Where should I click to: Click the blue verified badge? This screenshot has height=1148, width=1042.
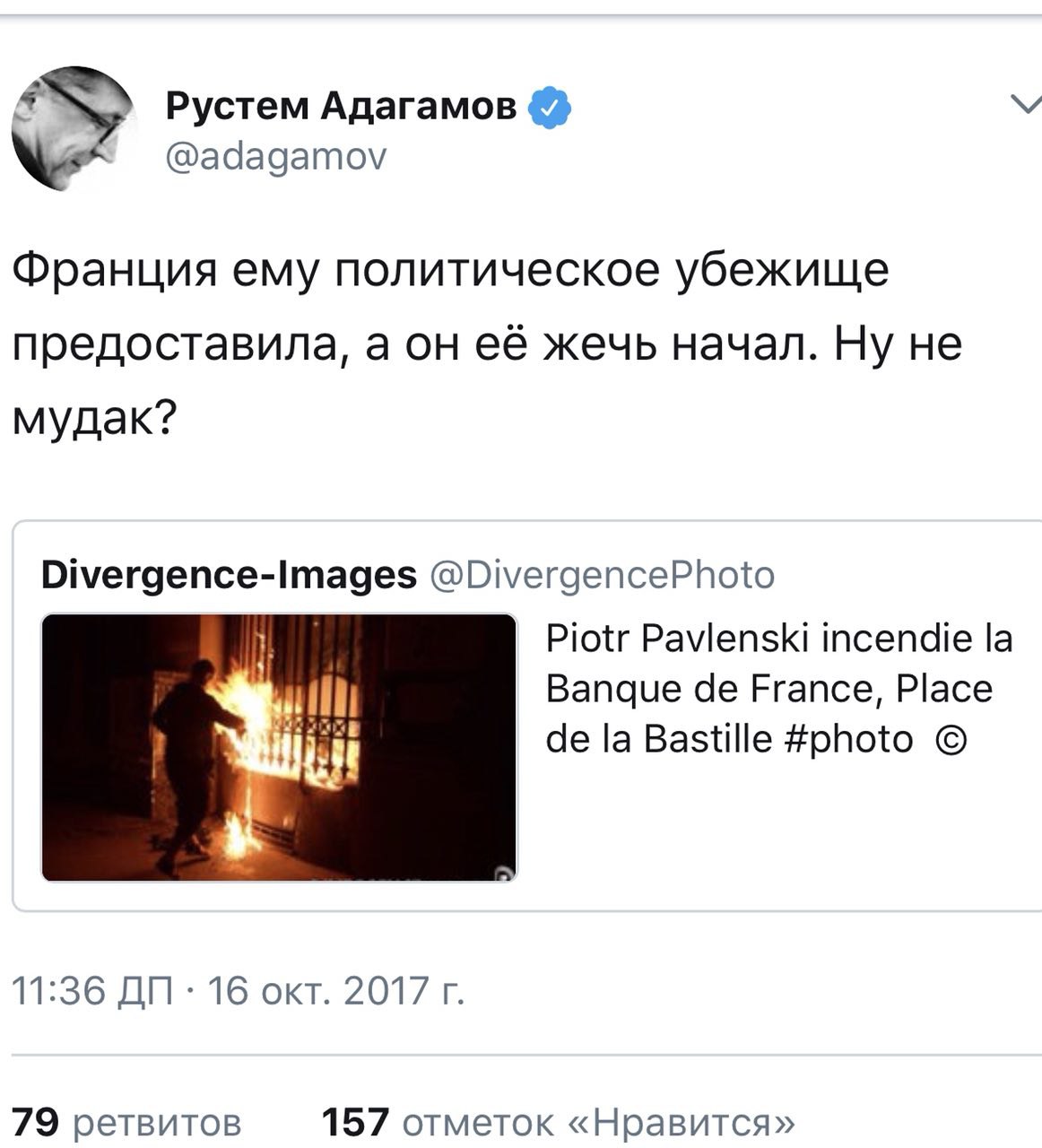pyautogui.click(x=549, y=108)
